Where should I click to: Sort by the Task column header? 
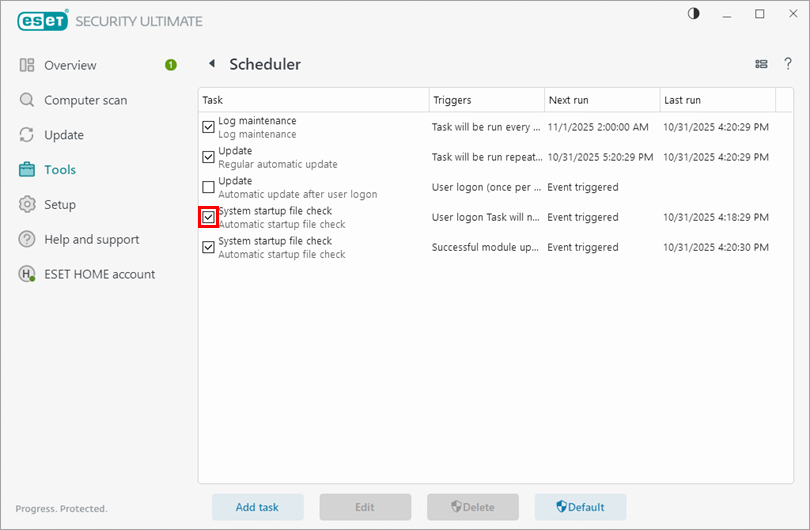(x=313, y=100)
